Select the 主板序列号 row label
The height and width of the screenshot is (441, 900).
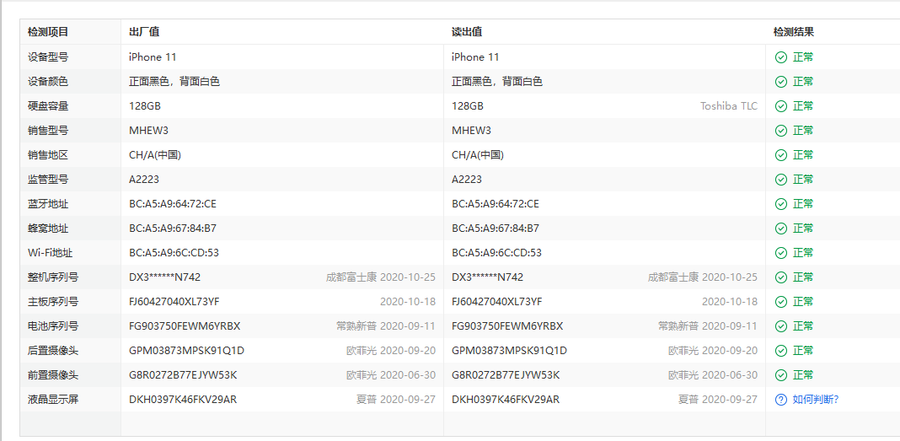tap(53, 301)
